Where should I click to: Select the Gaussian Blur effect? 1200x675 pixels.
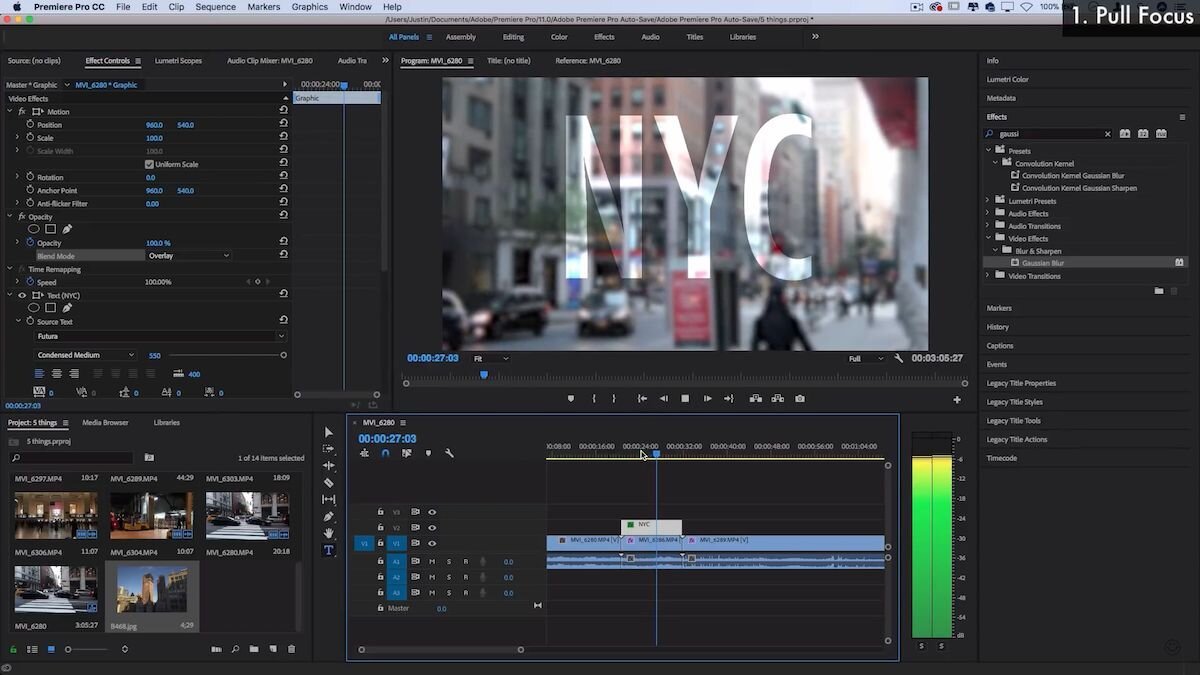(x=1043, y=263)
